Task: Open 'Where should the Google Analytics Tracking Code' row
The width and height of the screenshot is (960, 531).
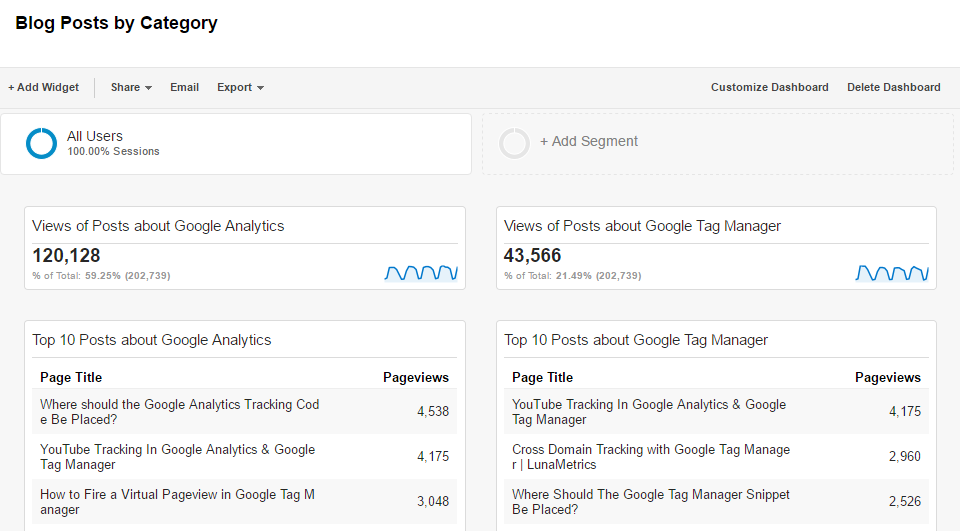Action: pyautogui.click(x=244, y=412)
